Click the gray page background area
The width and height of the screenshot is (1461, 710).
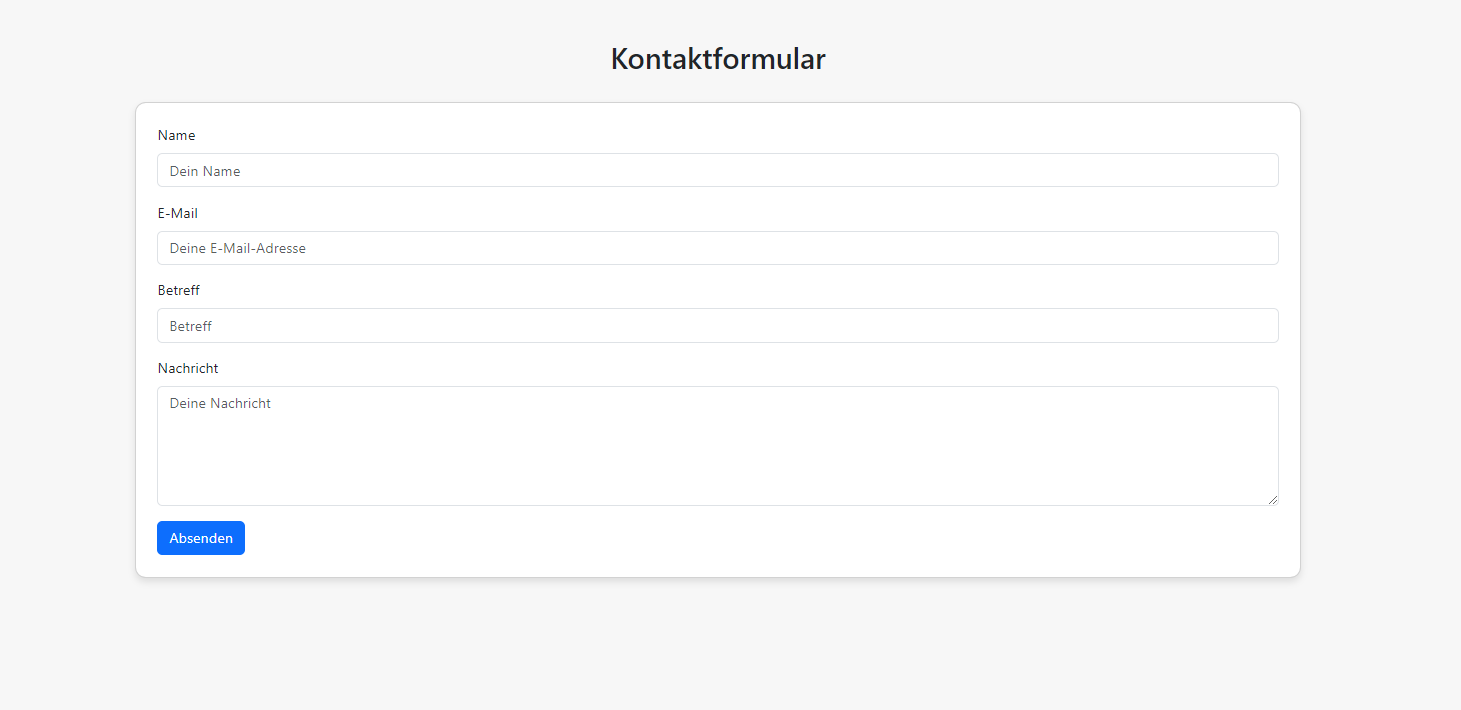tap(700, 650)
